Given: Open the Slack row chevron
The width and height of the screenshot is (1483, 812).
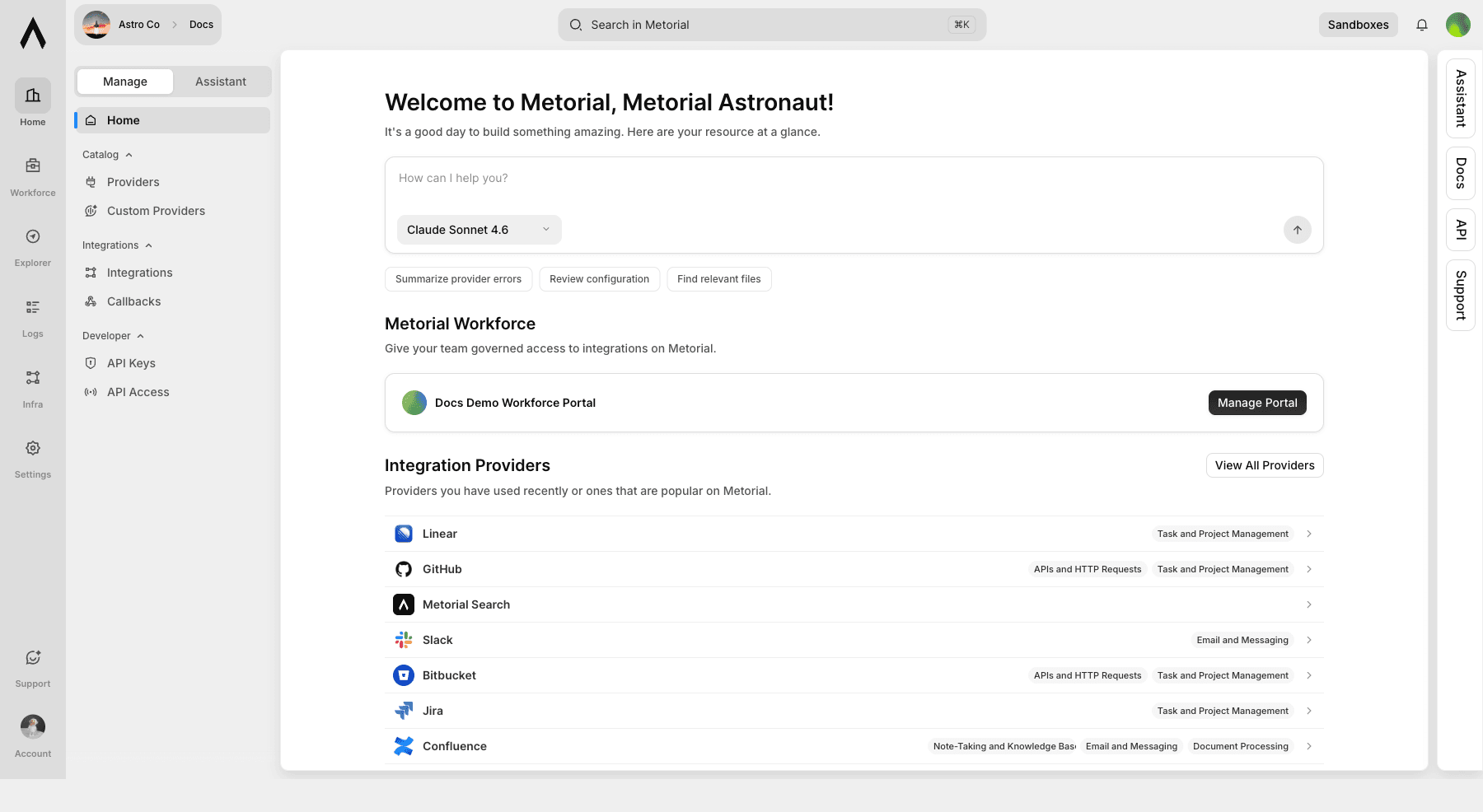Looking at the screenshot, I should point(1309,640).
